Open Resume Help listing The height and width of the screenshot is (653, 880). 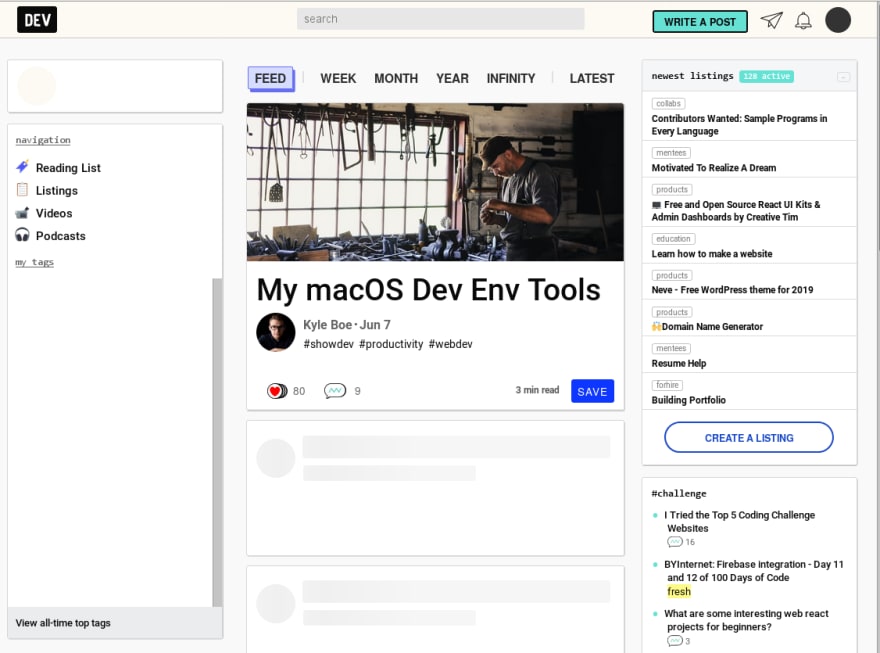[x=679, y=364]
